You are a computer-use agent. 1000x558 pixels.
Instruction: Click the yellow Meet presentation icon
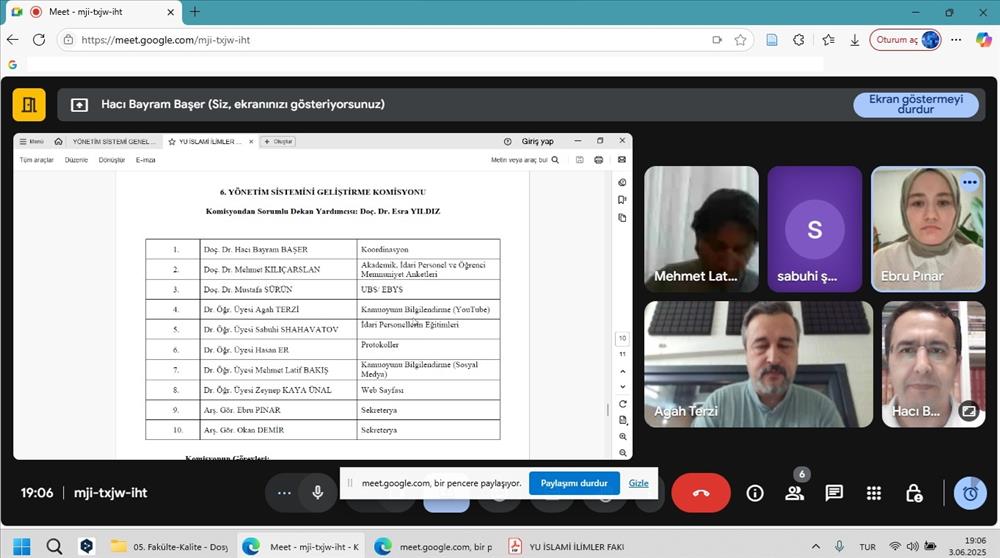coord(29,105)
